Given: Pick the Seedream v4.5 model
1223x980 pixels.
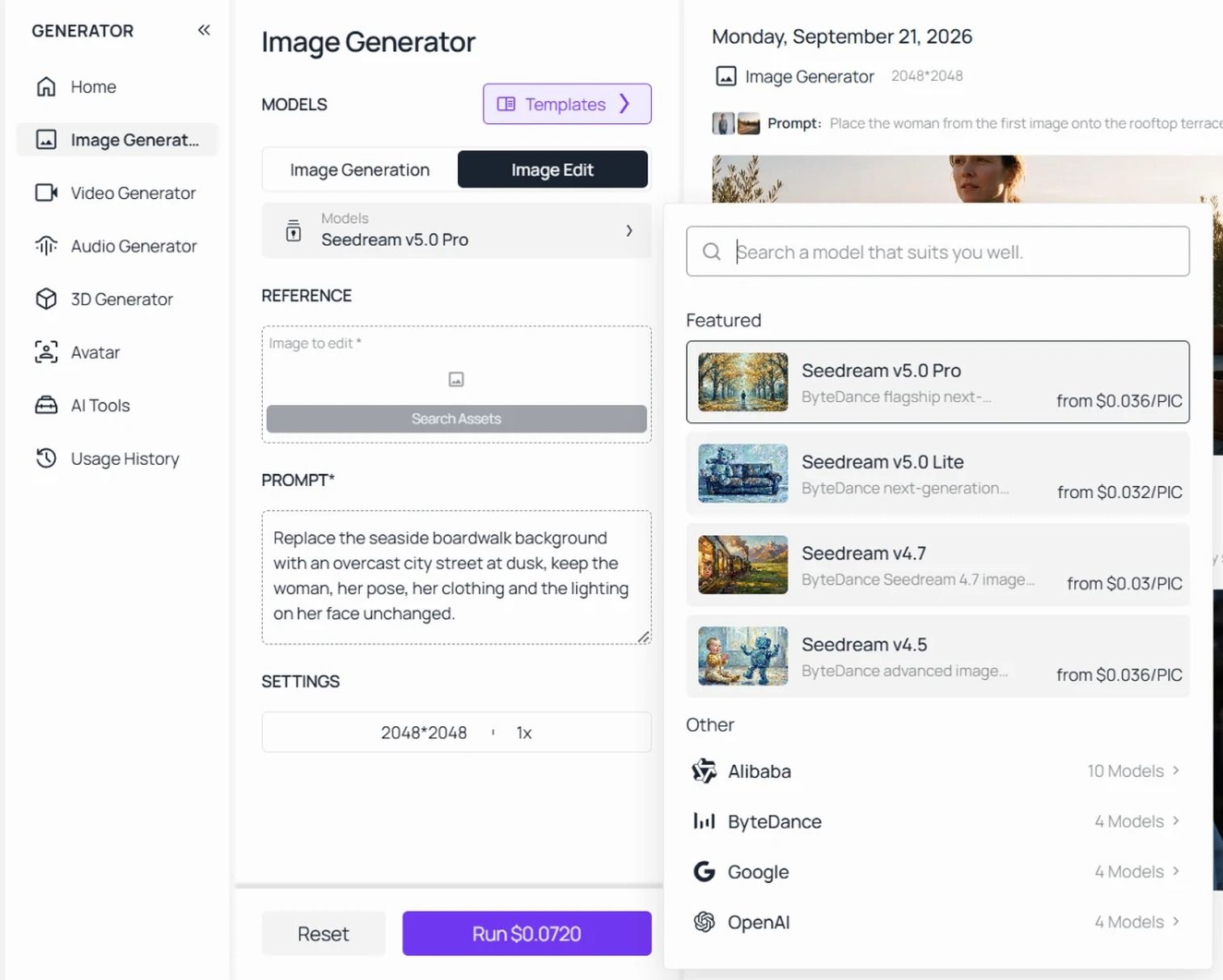Looking at the screenshot, I should tap(937, 656).
